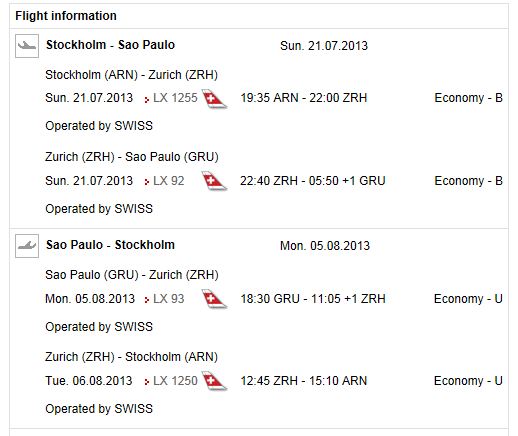Click the SWISS tail logo beside LX 1255
518x436 pixels.
coord(214,99)
